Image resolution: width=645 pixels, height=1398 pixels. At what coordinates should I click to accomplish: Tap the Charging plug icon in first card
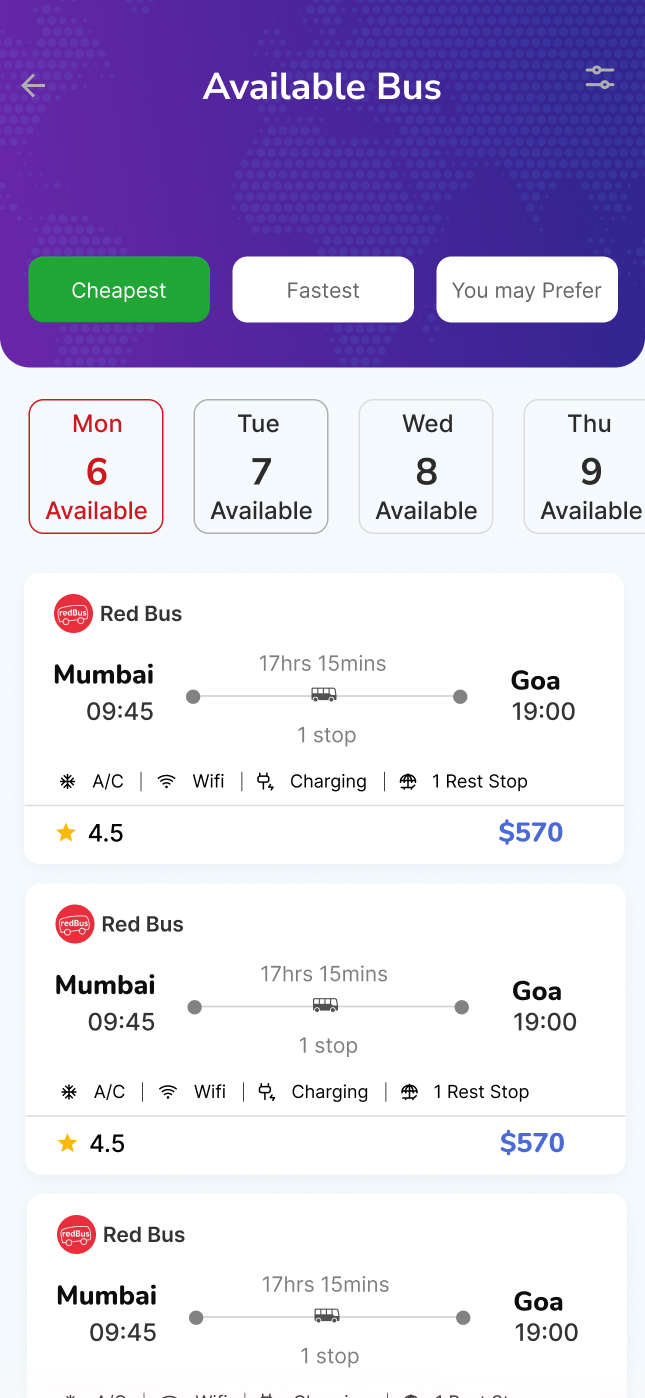coord(265,782)
